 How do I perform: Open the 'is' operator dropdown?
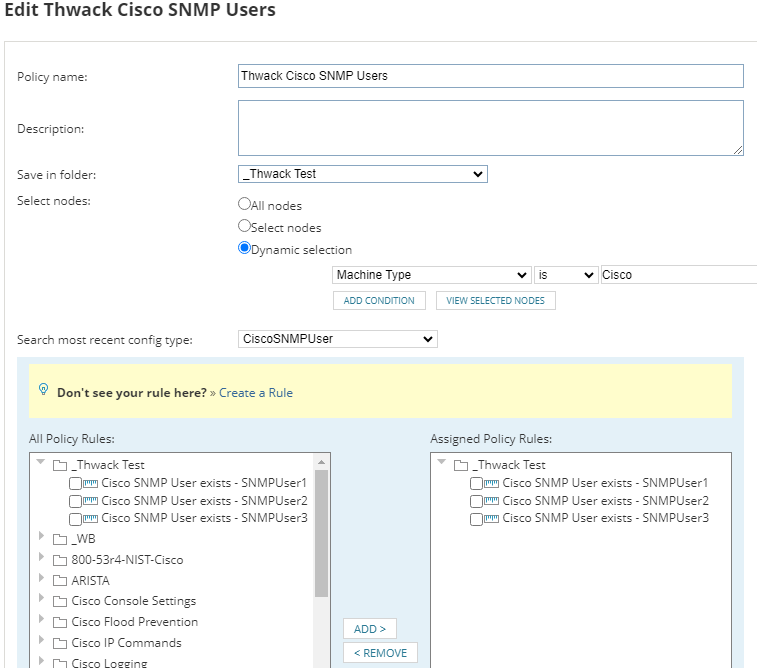(x=566, y=275)
